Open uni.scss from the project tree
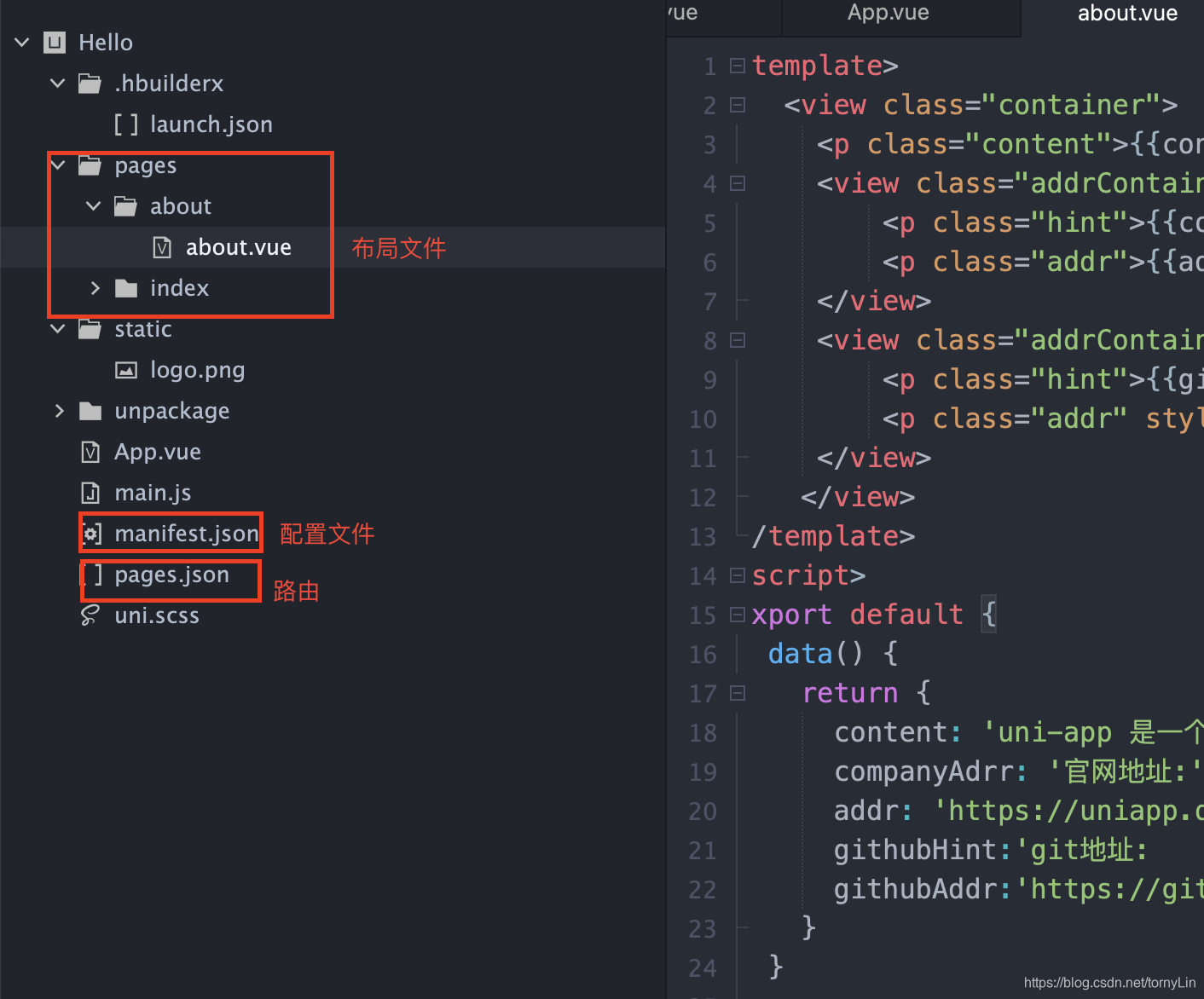This screenshot has height=999, width=1204. (157, 615)
